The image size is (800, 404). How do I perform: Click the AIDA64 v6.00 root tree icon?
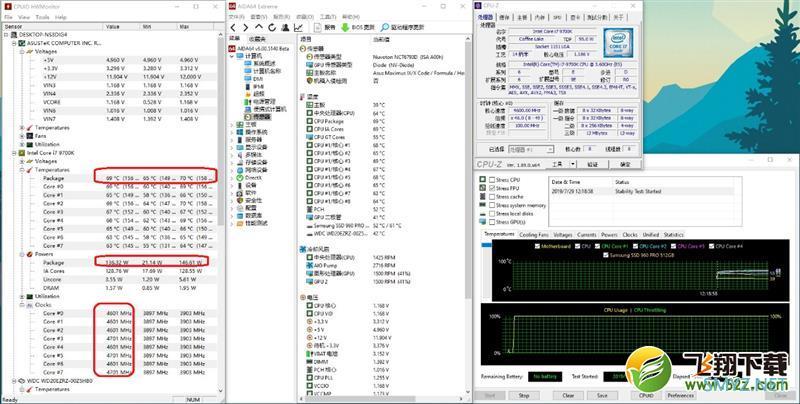(233, 48)
